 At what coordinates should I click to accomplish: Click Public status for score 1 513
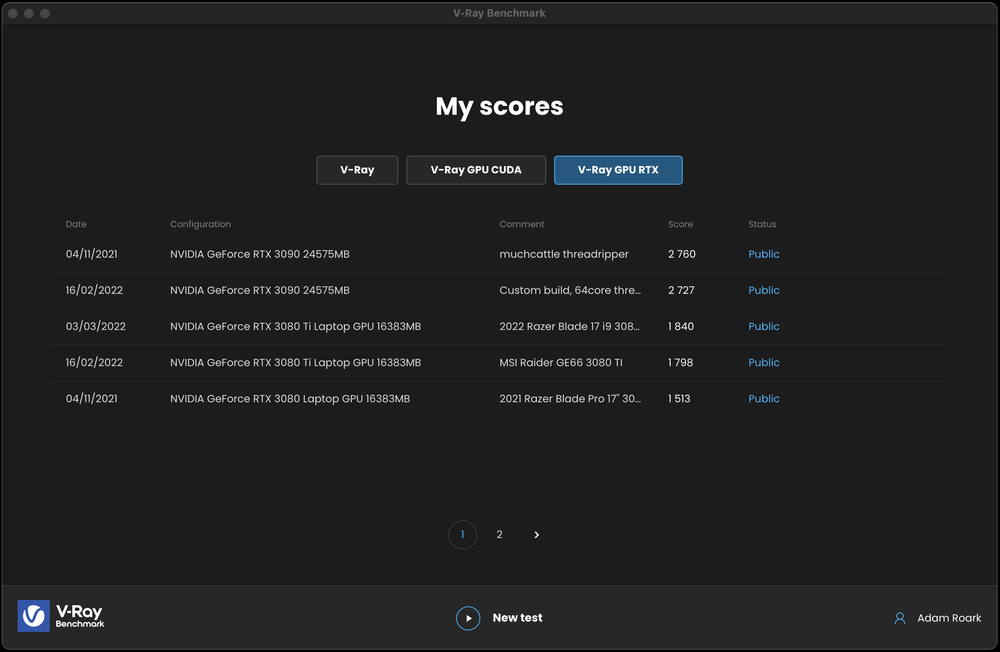point(763,399)
